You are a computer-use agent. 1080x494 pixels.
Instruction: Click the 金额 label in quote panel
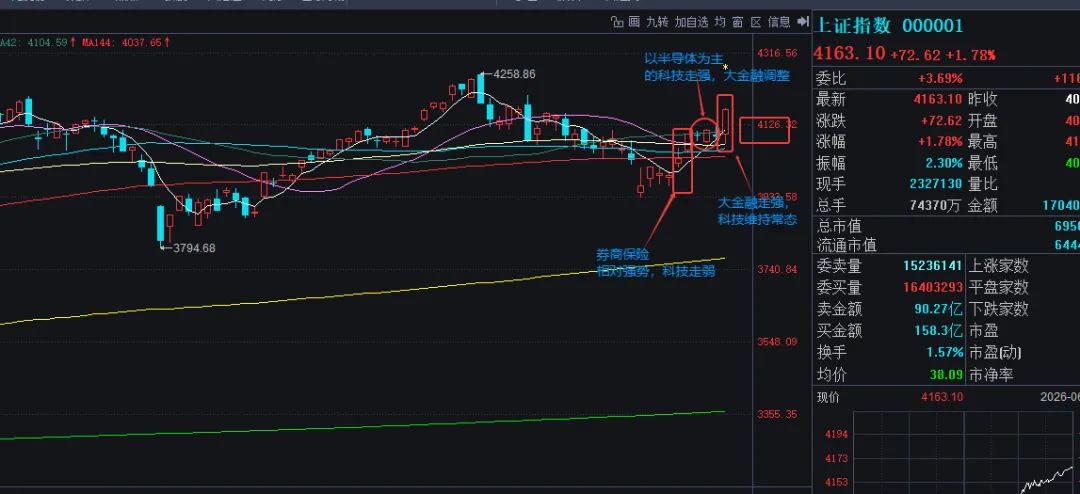coord(984,206)
